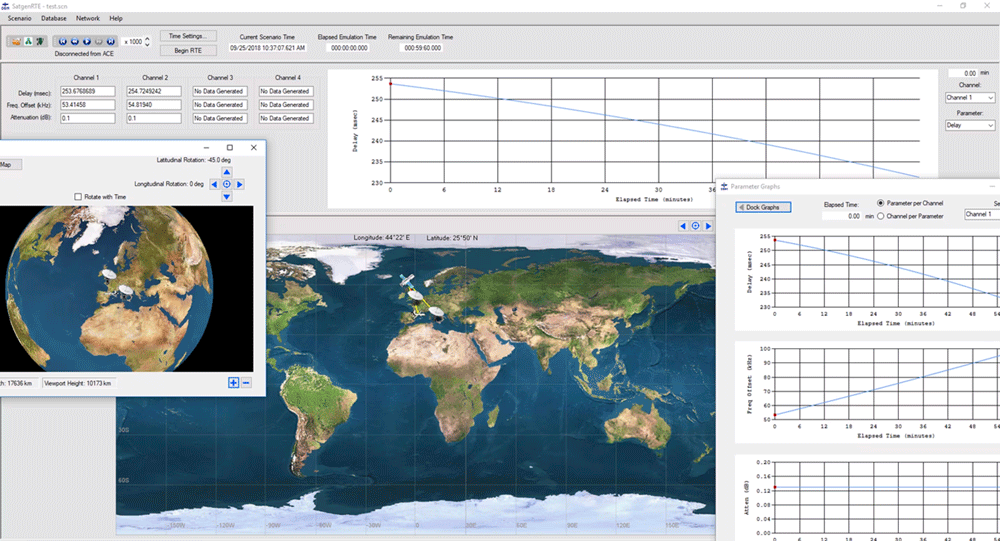Enable the Rotate with Time checkbox

tap(79, 197)
